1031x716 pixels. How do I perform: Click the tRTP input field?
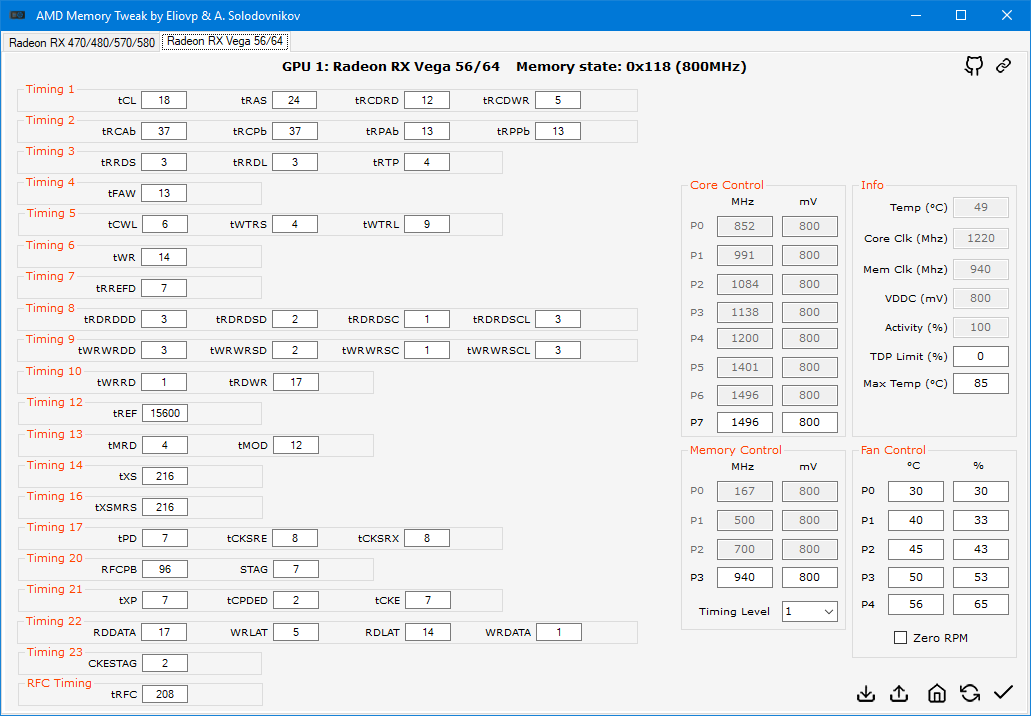(x=427, y=162)
